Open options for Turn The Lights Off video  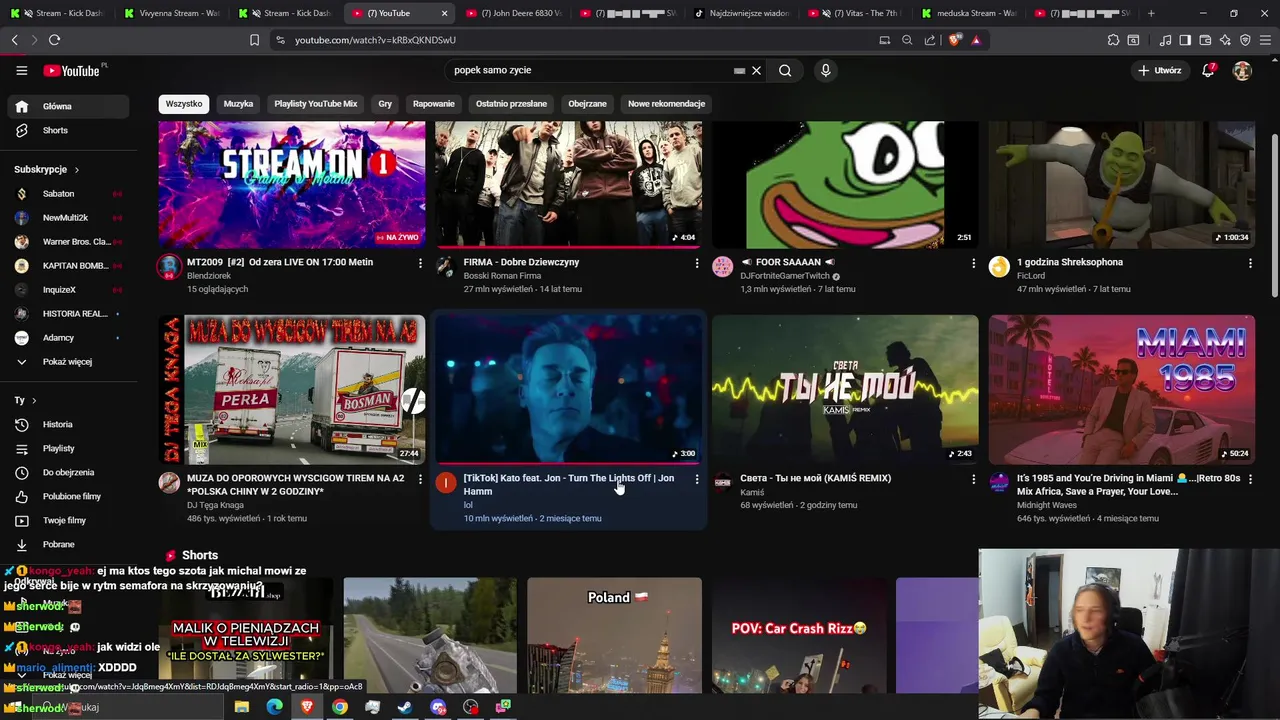[697, 479]
